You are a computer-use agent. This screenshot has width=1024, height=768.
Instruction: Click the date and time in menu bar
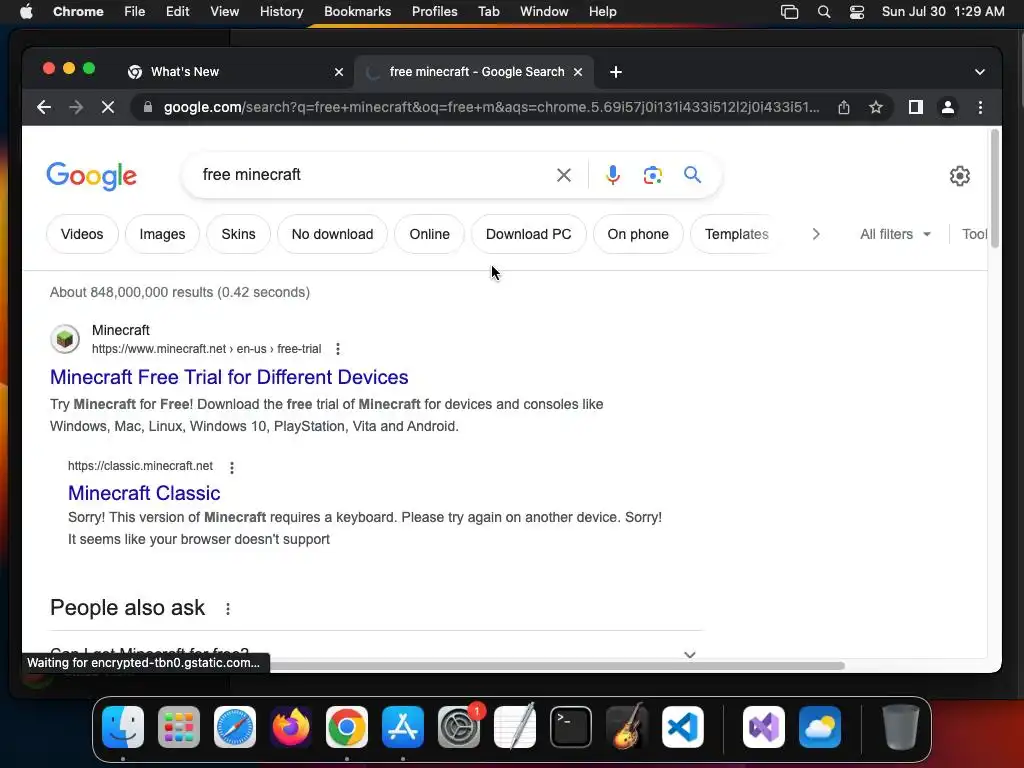coord(943,12)
